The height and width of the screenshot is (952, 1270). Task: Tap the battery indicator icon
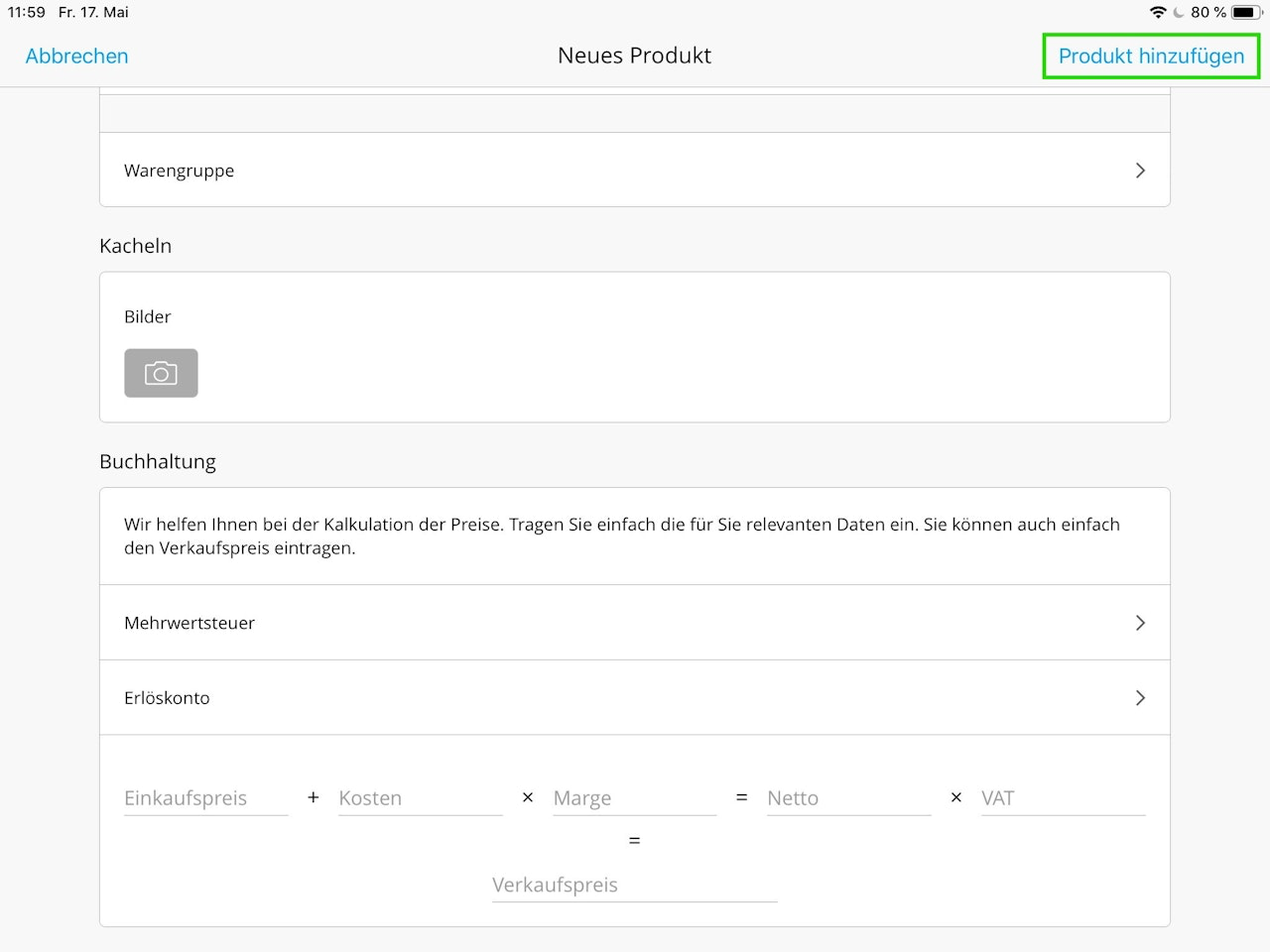click(1246, 12)
